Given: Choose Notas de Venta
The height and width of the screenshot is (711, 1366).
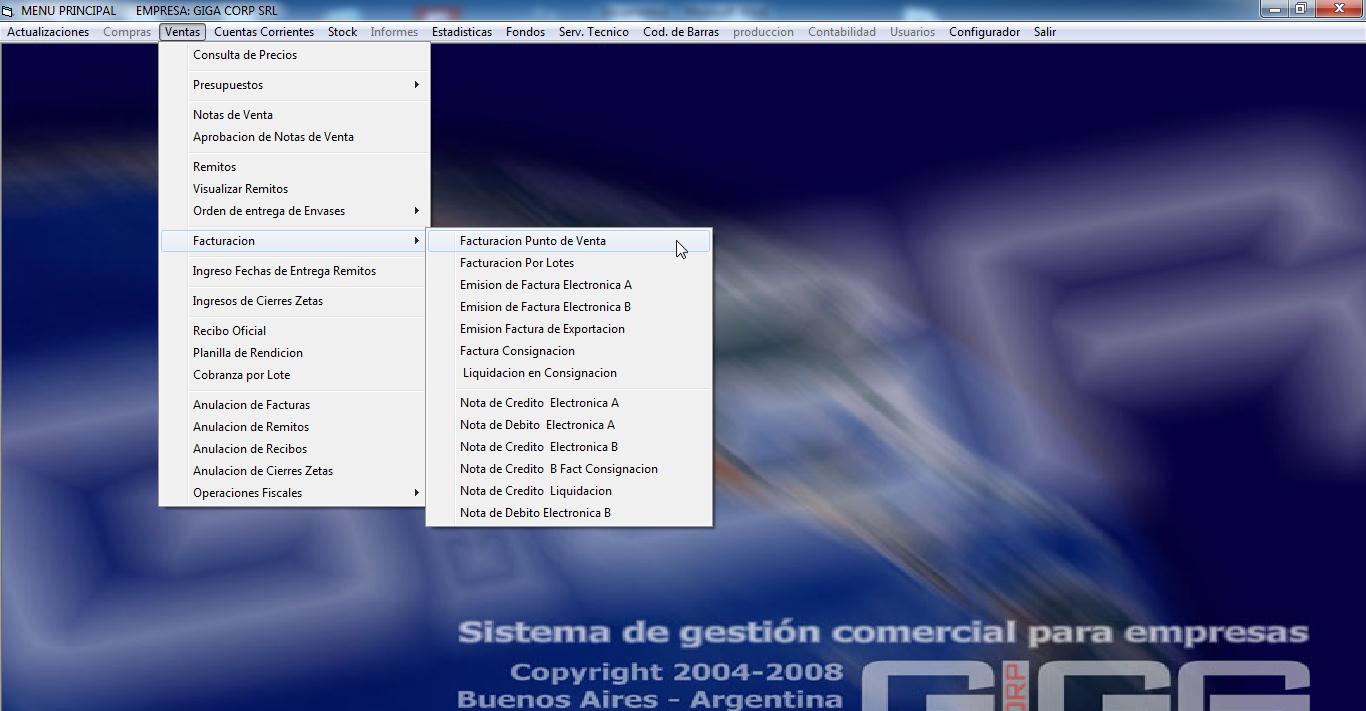Looking at the screenshot, I should 295,115.
